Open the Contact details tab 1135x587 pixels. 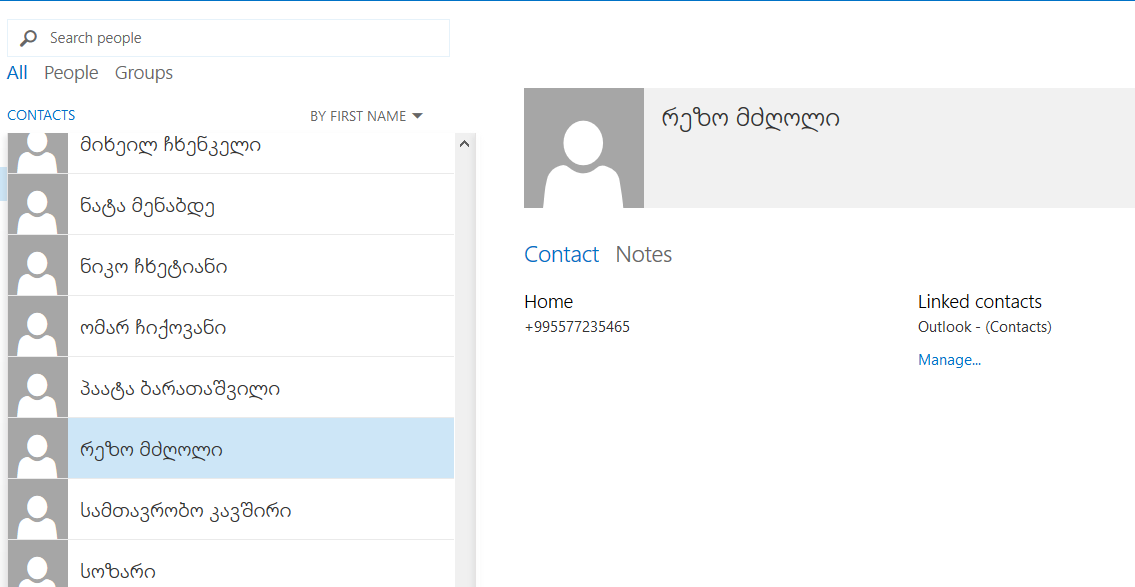[561, 255]
